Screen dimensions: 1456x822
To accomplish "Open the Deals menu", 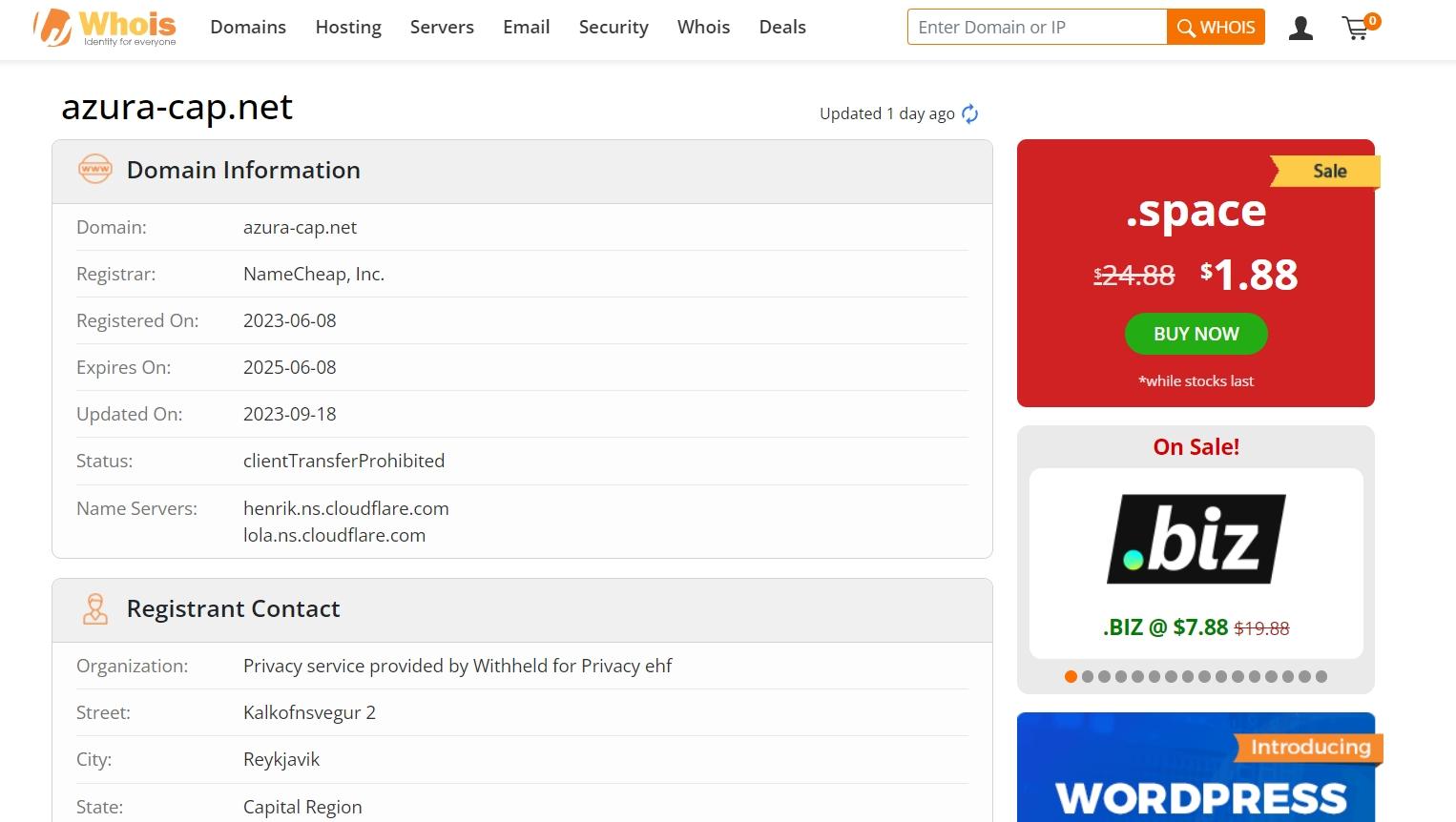I will [x=782, y=28].
